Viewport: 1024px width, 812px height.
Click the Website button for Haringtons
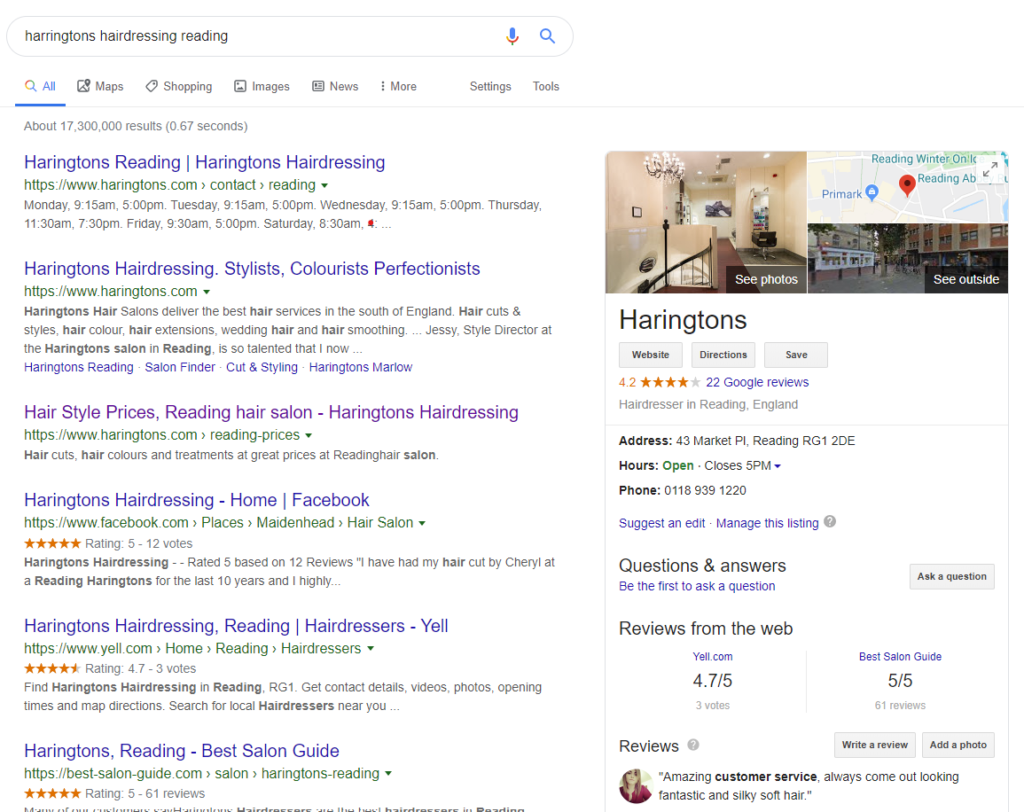(650, 355)
